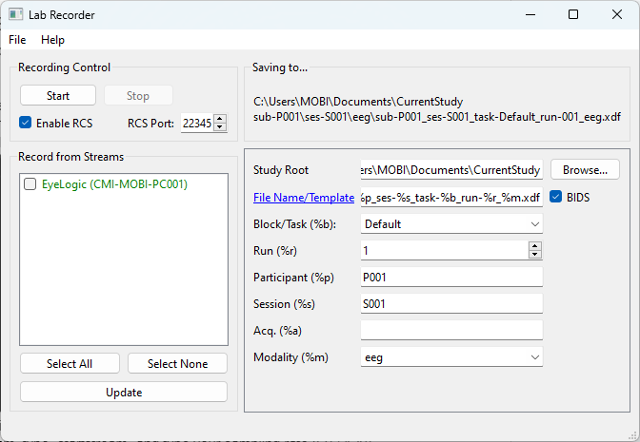
Task: Open the Help menu
Action: click(x=53, y=40)
